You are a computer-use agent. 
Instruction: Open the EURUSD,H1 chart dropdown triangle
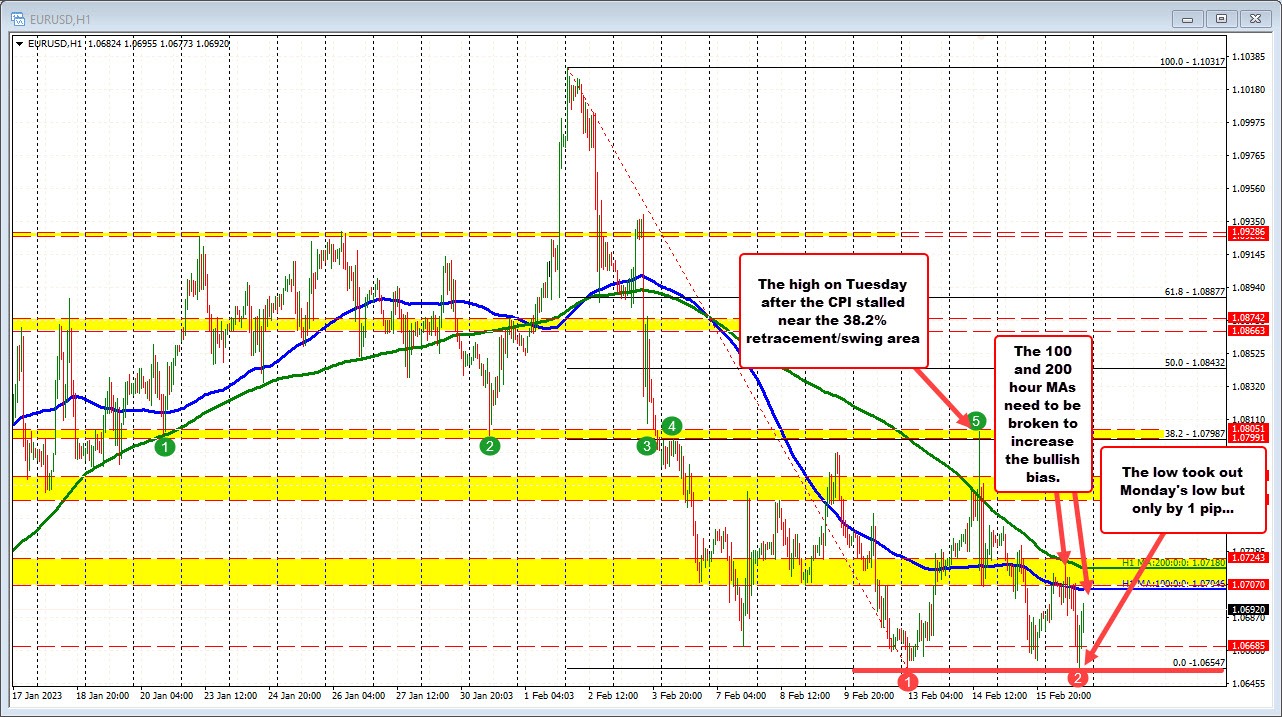19,44
